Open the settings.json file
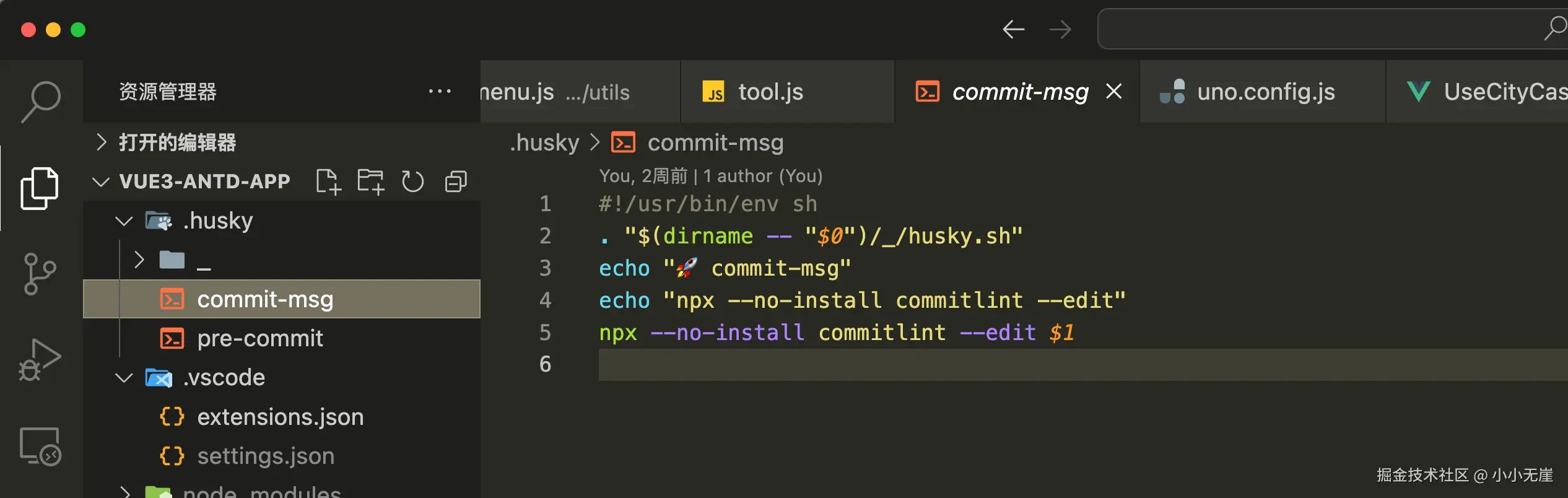The width and height of the screenshot is (1568, 498). coord(266,456)
